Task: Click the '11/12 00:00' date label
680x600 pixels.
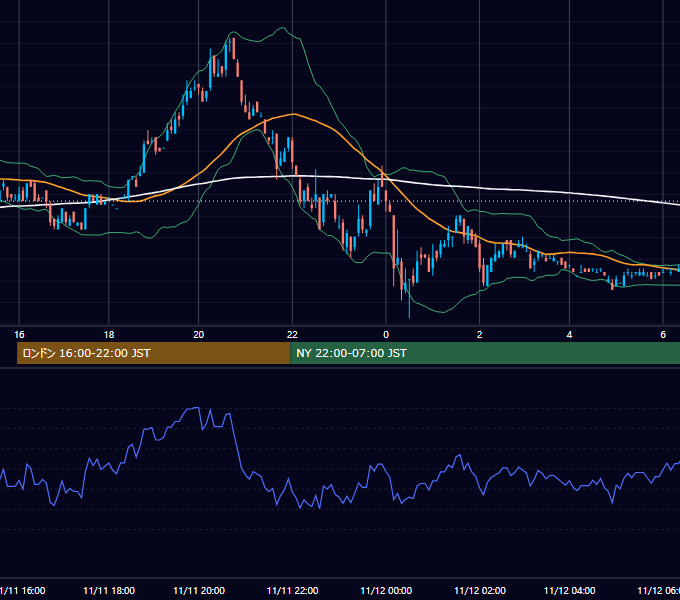Action: point(386,591)
